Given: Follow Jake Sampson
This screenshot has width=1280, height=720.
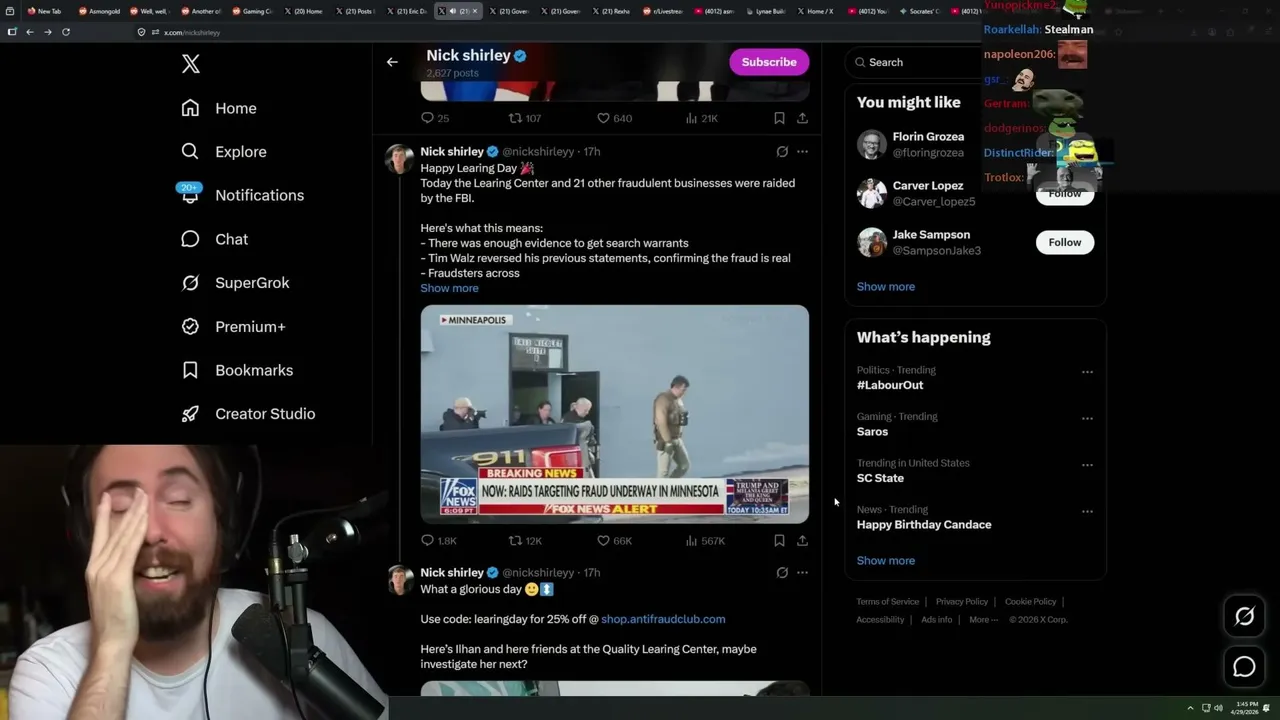Looking at the screenshot, I should pos(1065,242).
